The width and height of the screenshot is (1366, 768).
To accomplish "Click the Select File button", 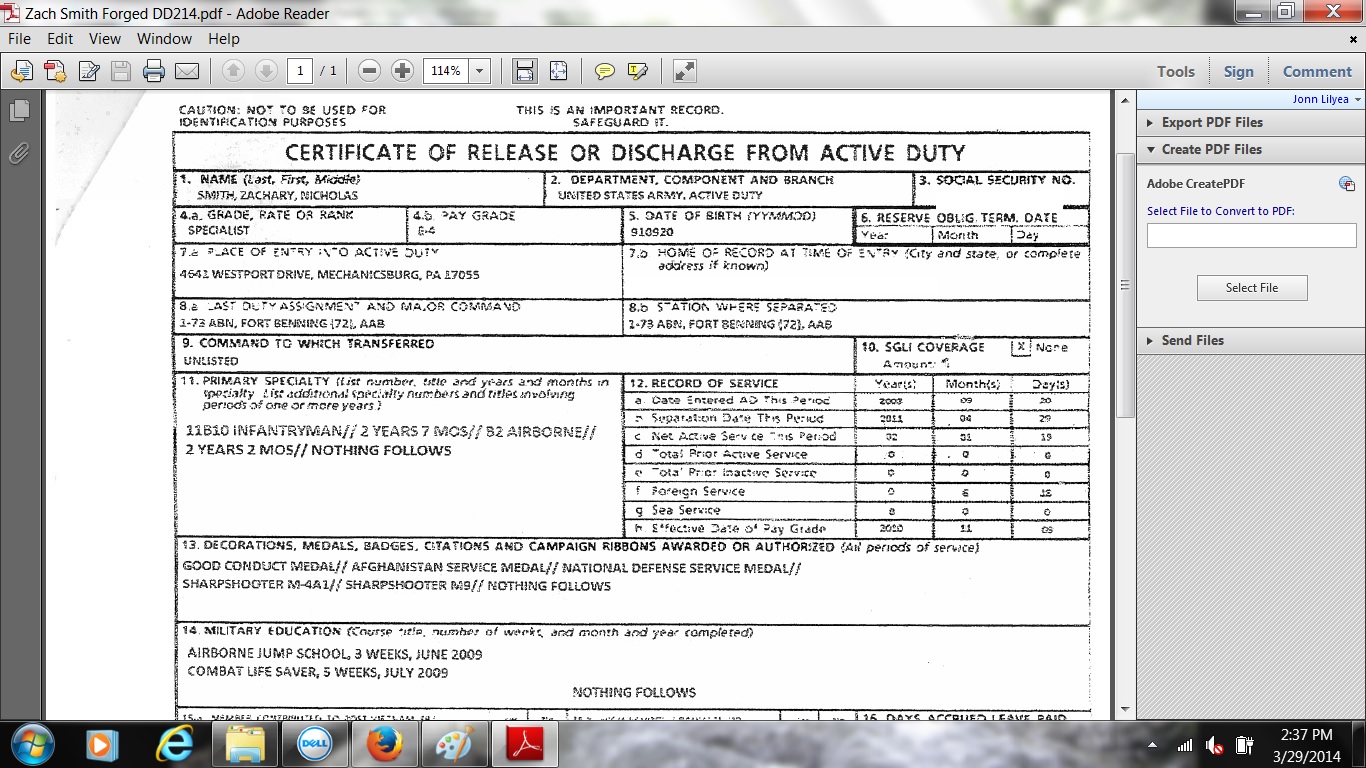I will coord(1251,288).
